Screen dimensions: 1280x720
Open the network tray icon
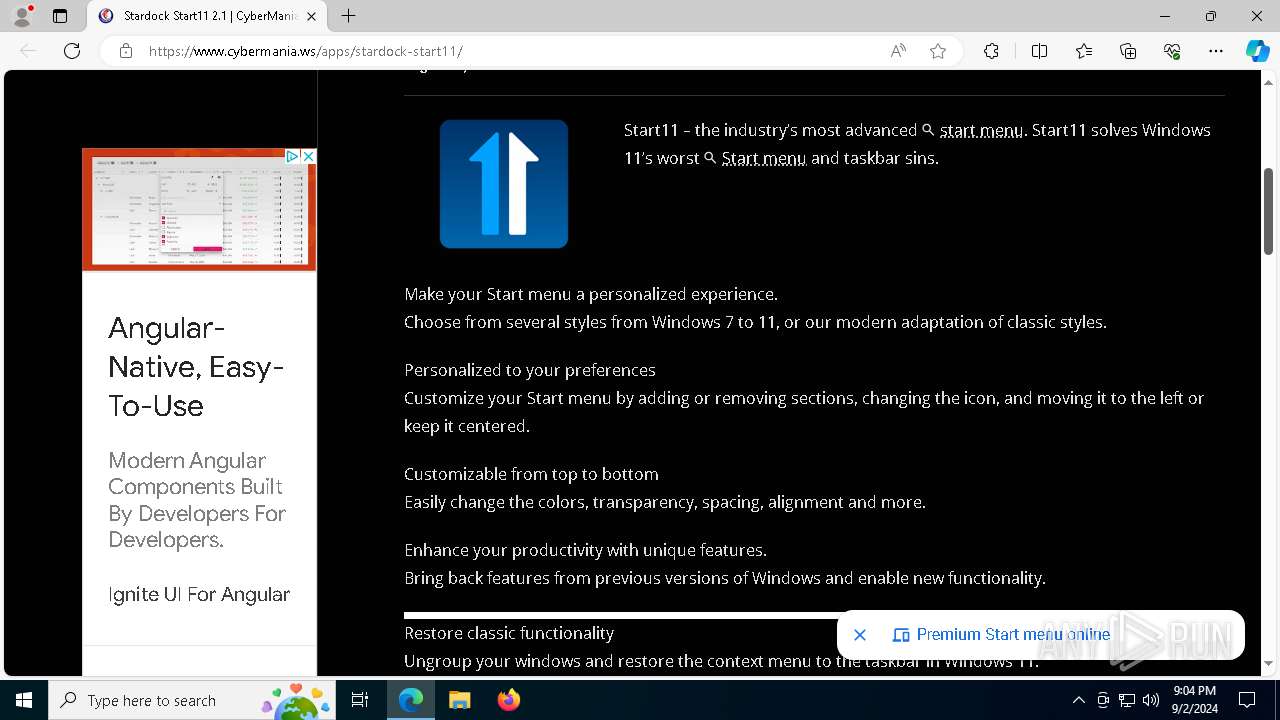[x=1127, y=700]
